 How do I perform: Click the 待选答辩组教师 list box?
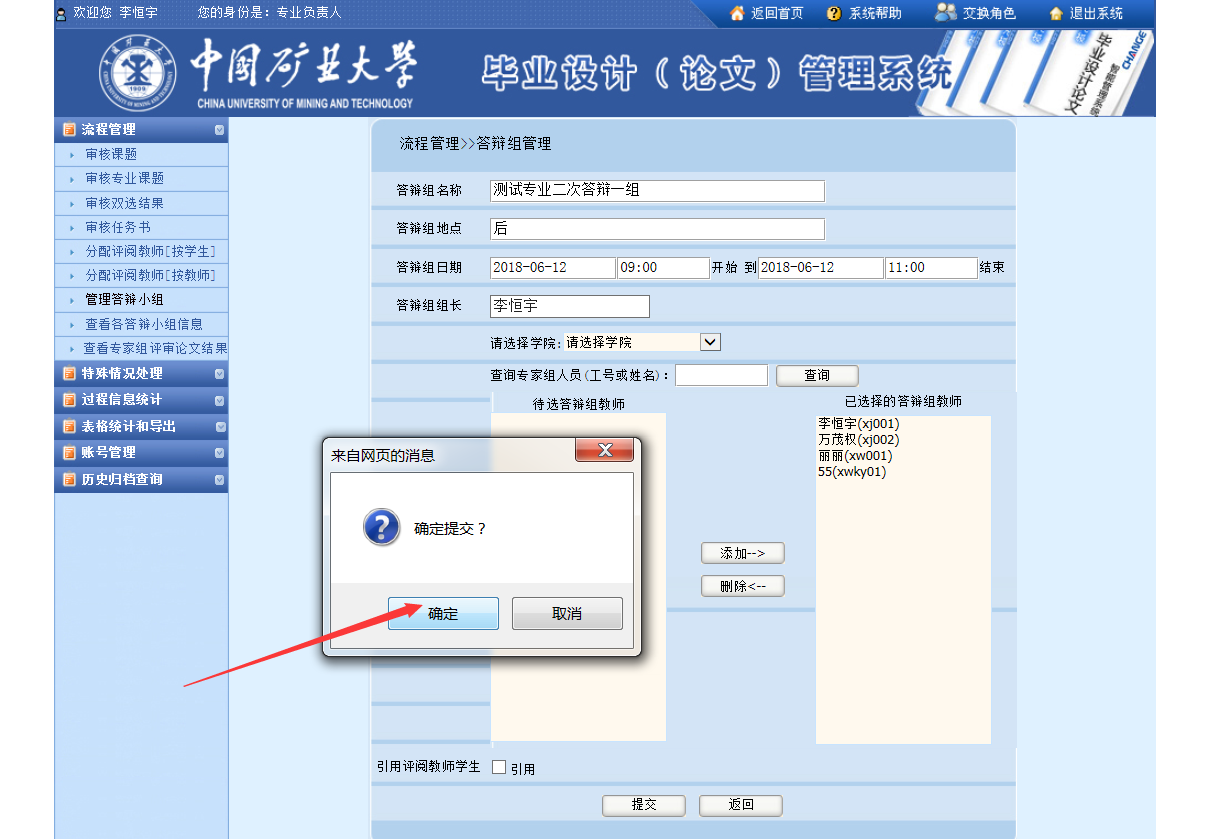(579, 577)
